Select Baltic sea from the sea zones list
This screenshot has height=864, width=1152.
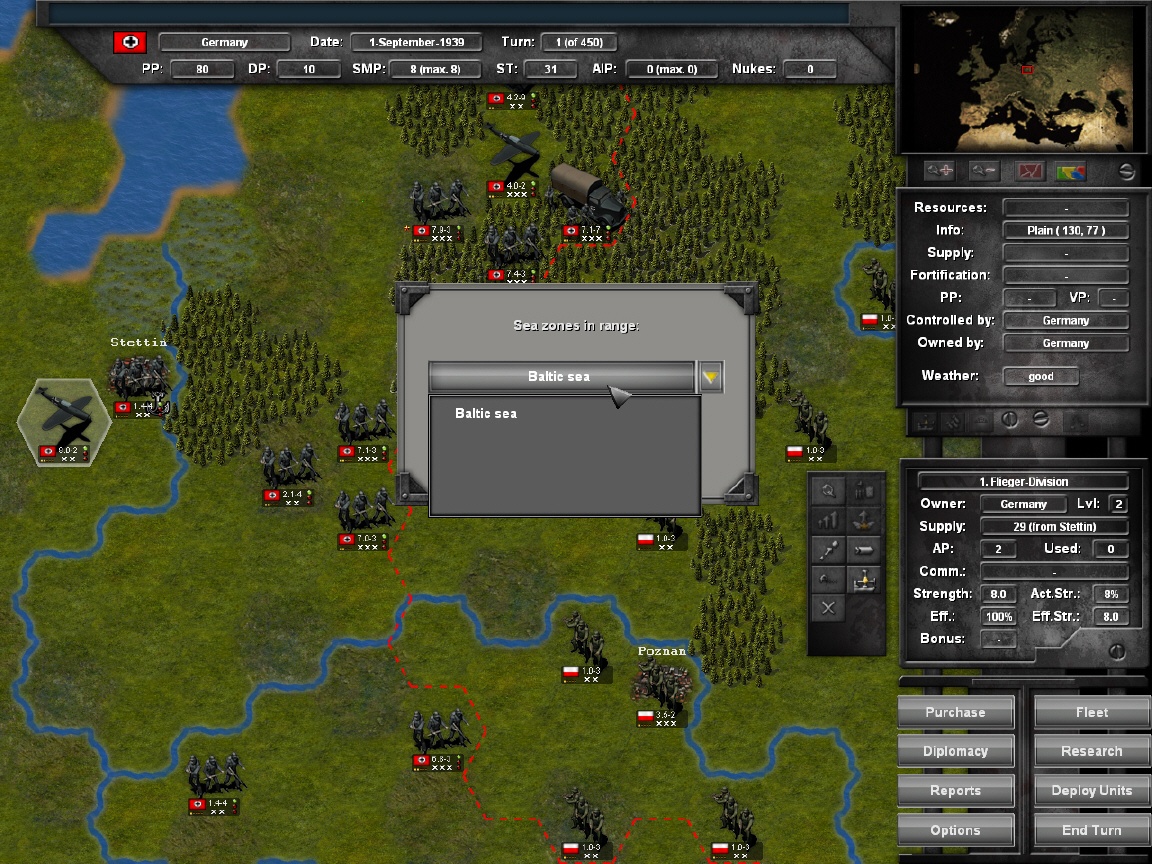click(485, 413)
